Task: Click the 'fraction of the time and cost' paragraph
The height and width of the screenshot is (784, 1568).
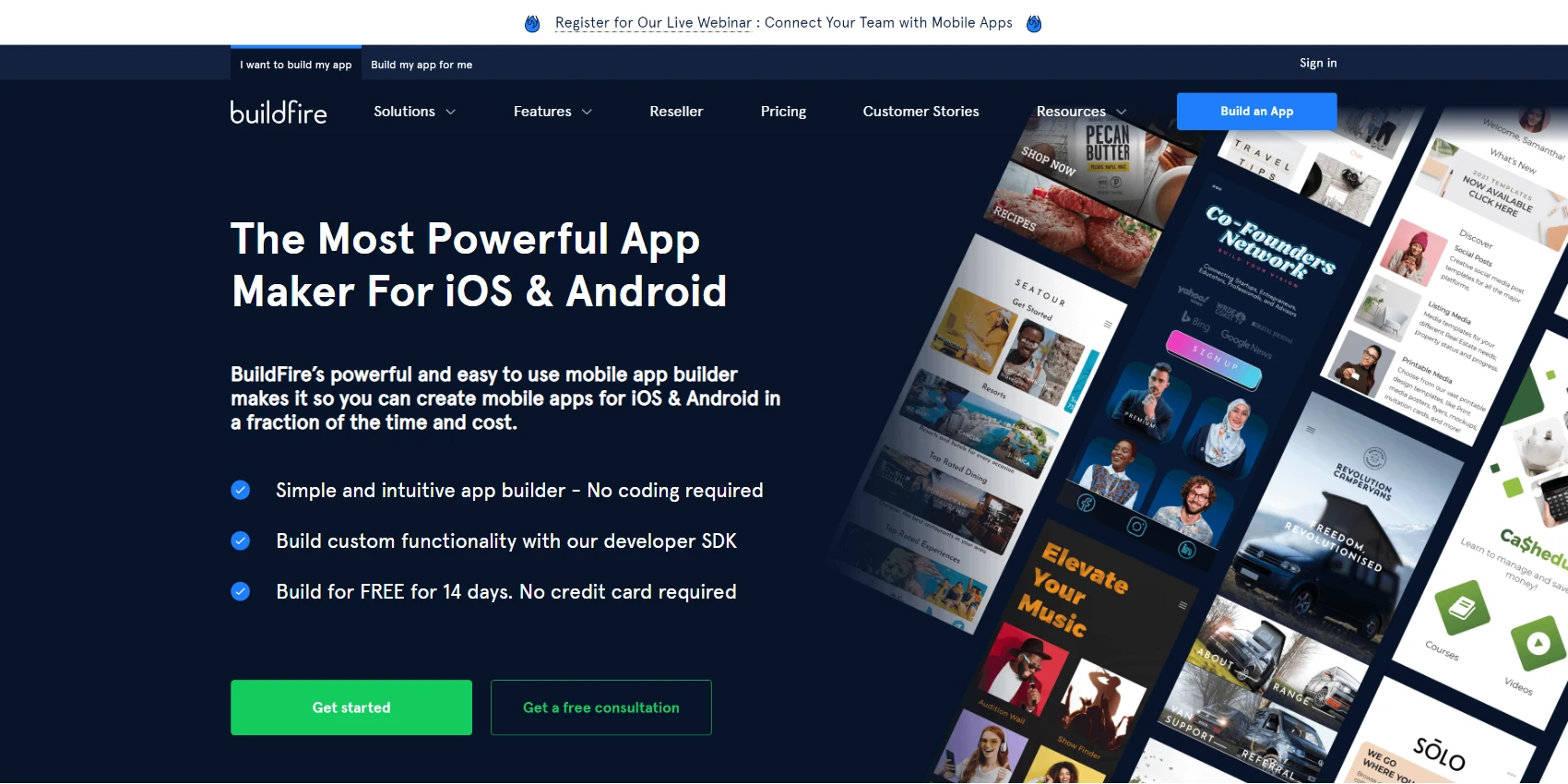Action: tap(505, 398)
